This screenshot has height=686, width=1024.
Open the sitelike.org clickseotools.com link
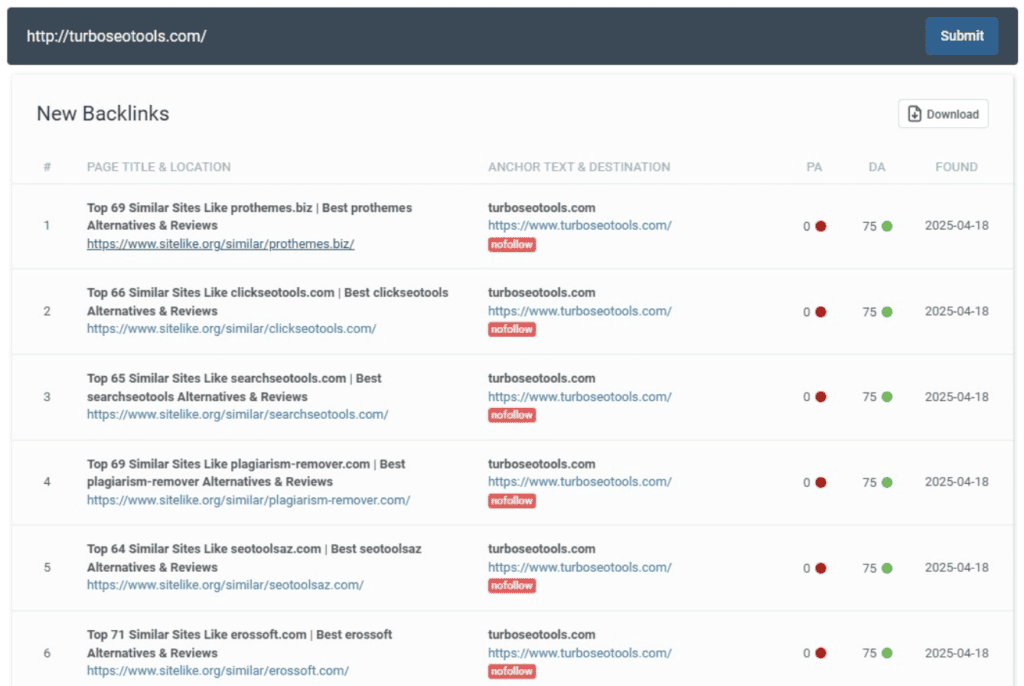coord(231,329)
